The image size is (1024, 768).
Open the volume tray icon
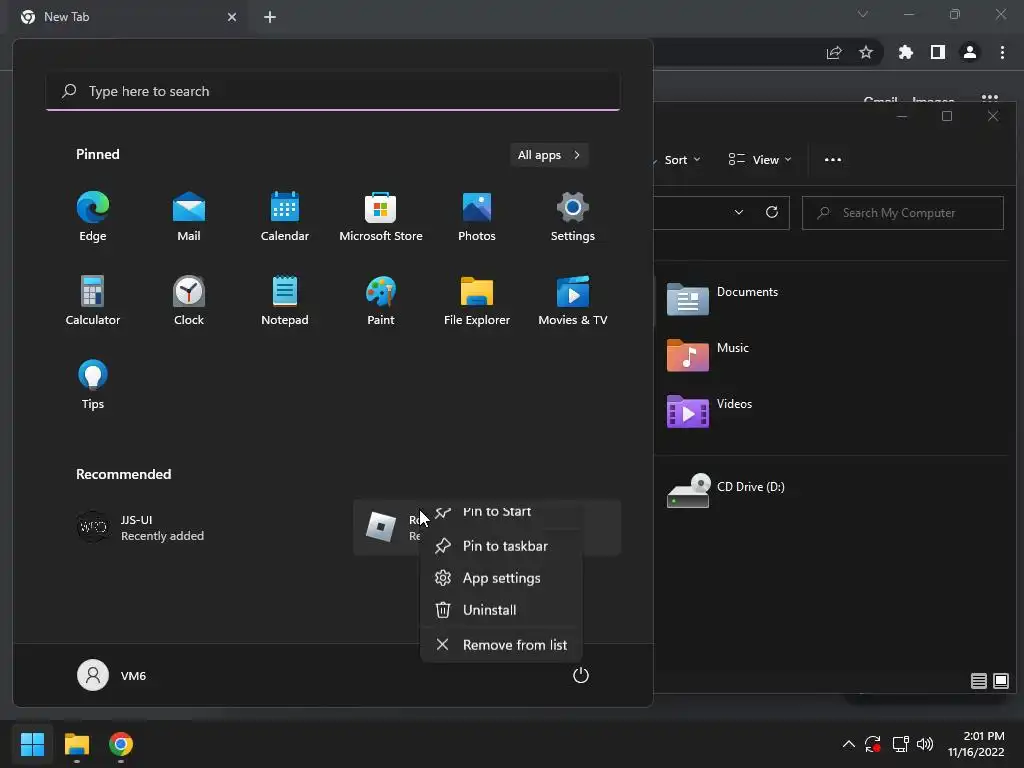[925, 744]
